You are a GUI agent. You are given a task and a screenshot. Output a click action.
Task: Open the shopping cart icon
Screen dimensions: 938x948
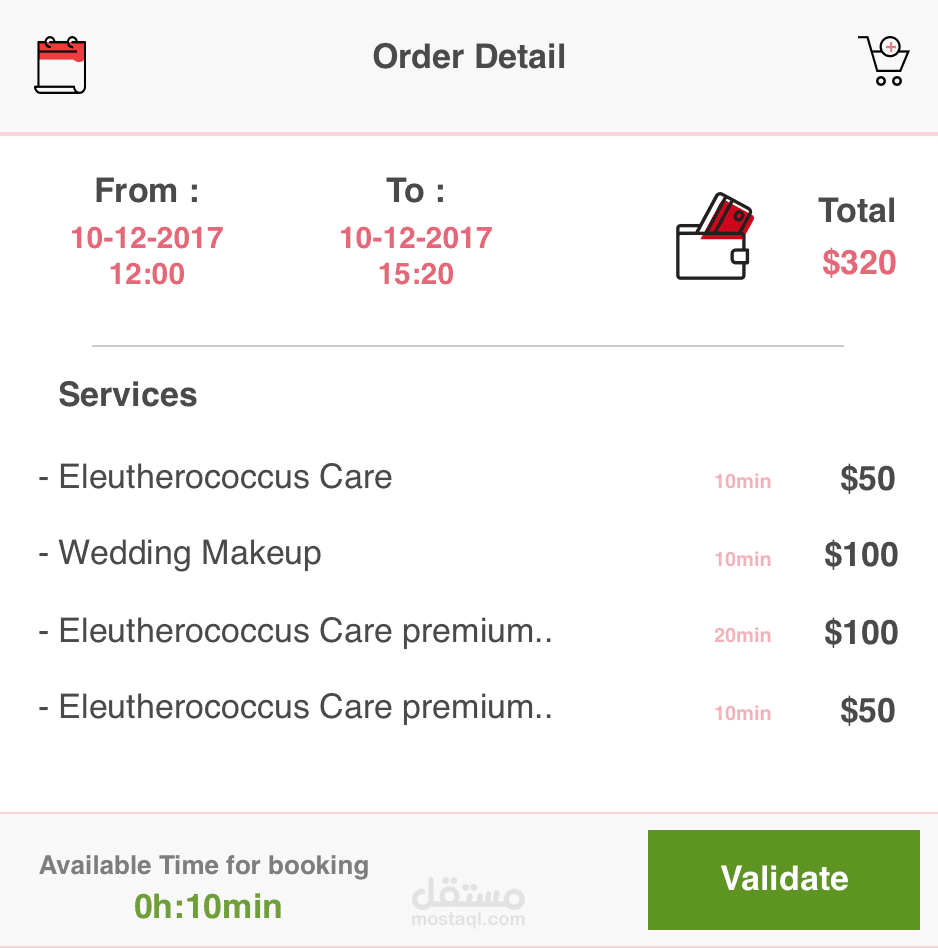(x=883, y=61)
